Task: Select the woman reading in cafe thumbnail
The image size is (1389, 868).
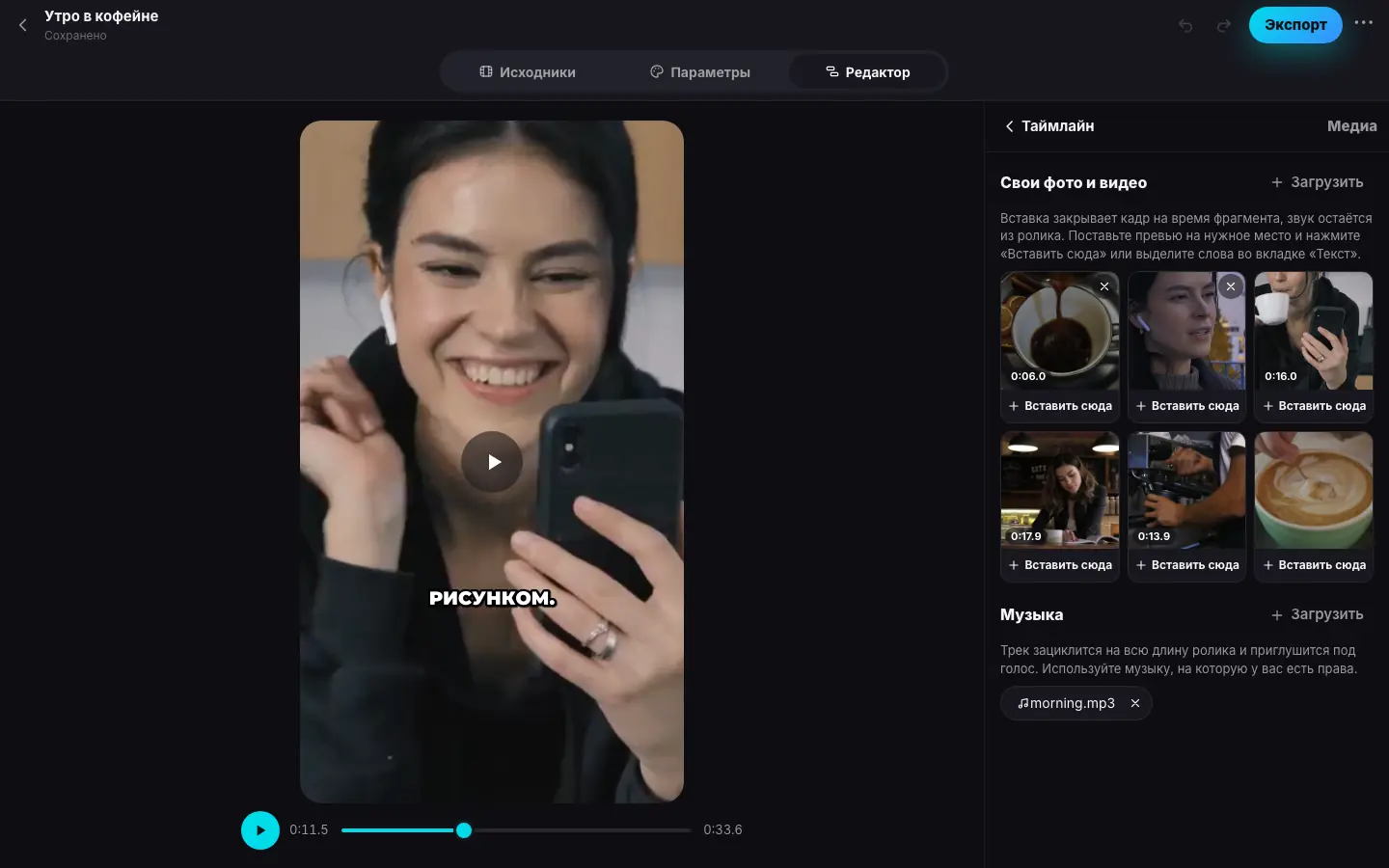Action: pos(1060,490)
